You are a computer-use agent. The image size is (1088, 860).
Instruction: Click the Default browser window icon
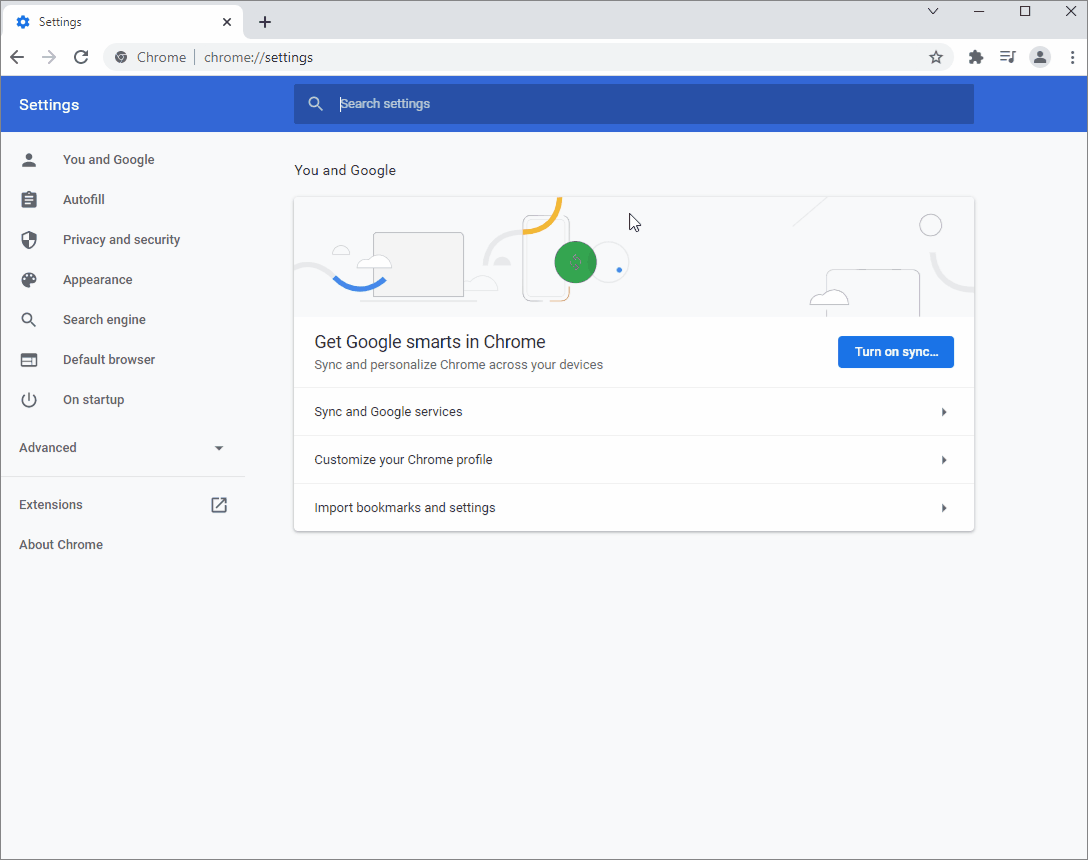coord(29,360)
